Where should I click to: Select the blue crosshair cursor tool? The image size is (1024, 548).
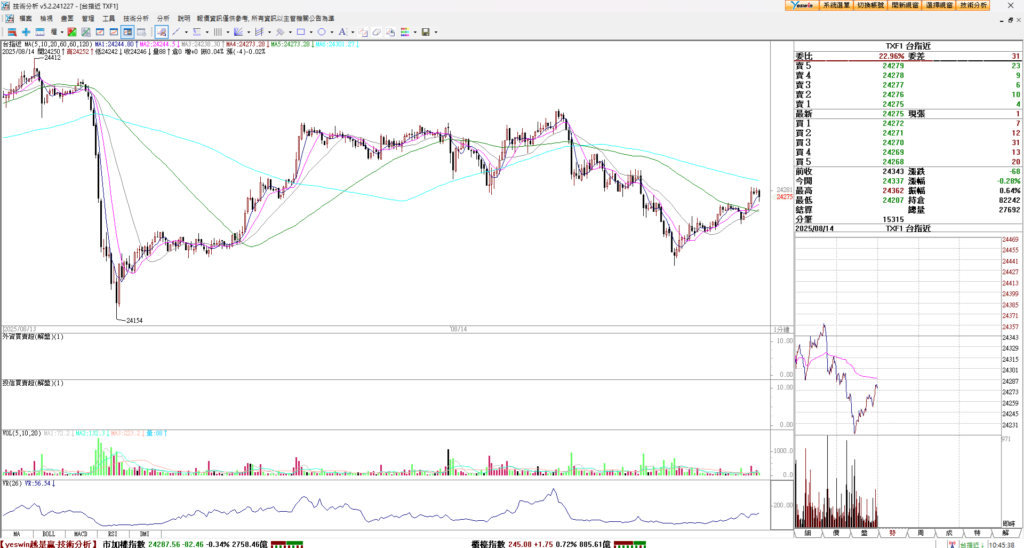(26, 32)
